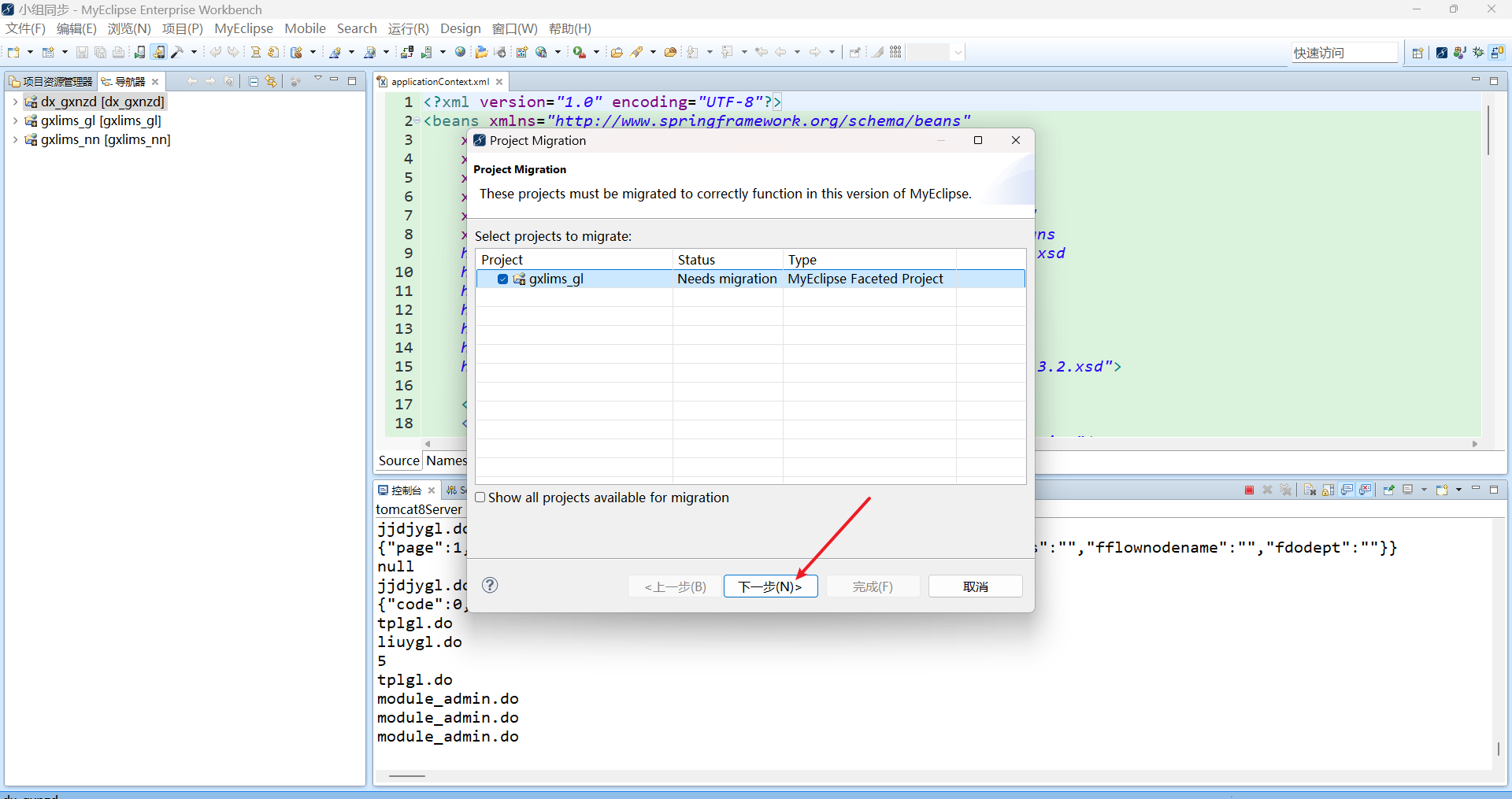Click the dotted grid toolbar icon

tap(895, 52)
